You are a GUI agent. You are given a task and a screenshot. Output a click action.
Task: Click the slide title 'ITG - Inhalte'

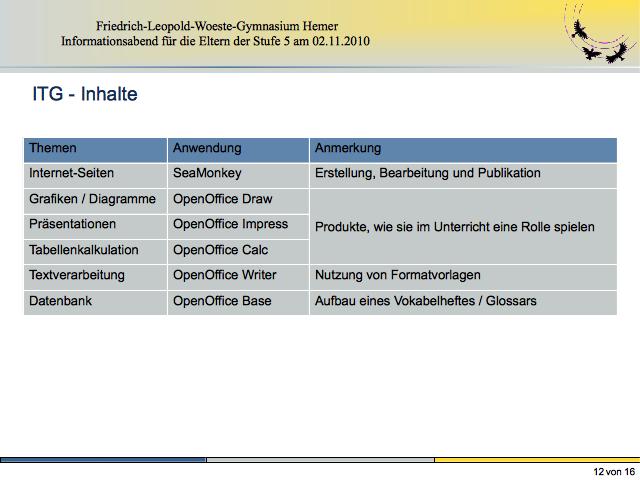[85, 95]
